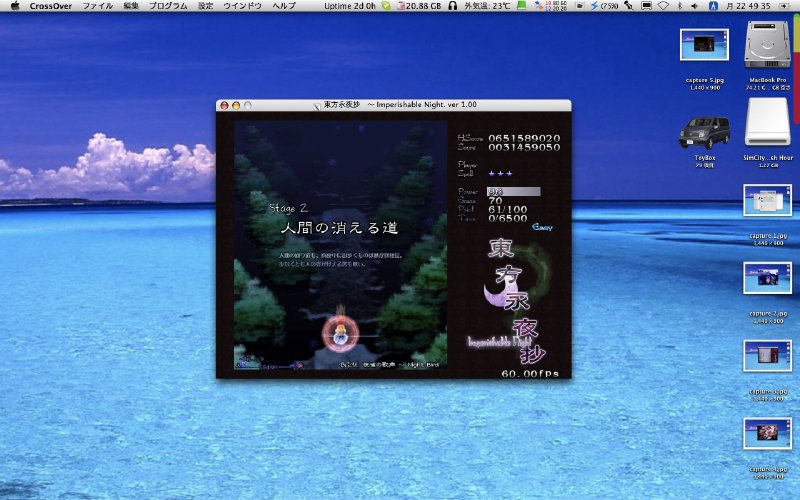Screen dimensions: 800x500
Task: Open the 編集 menu
Action: (x=131, y=6)
